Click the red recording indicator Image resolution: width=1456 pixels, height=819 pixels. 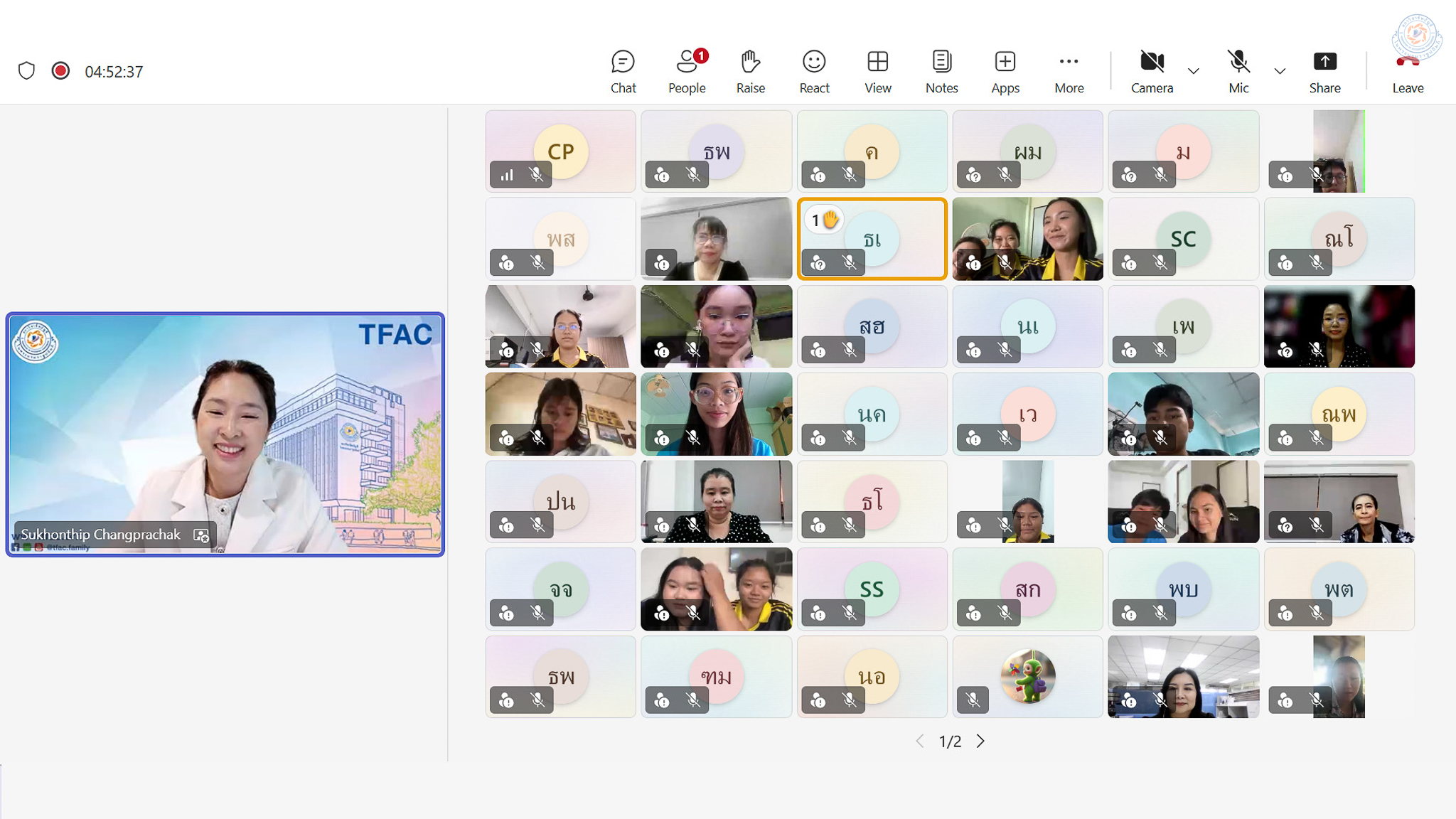(60, 71)
